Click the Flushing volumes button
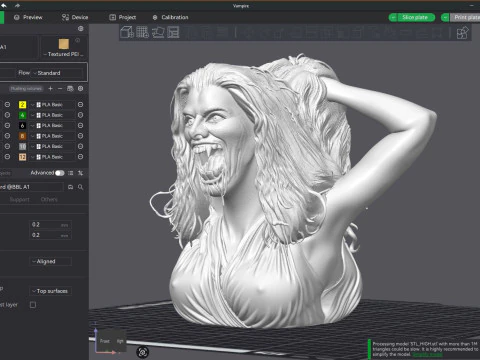480x360 pixels. click(x=26, y=89)
